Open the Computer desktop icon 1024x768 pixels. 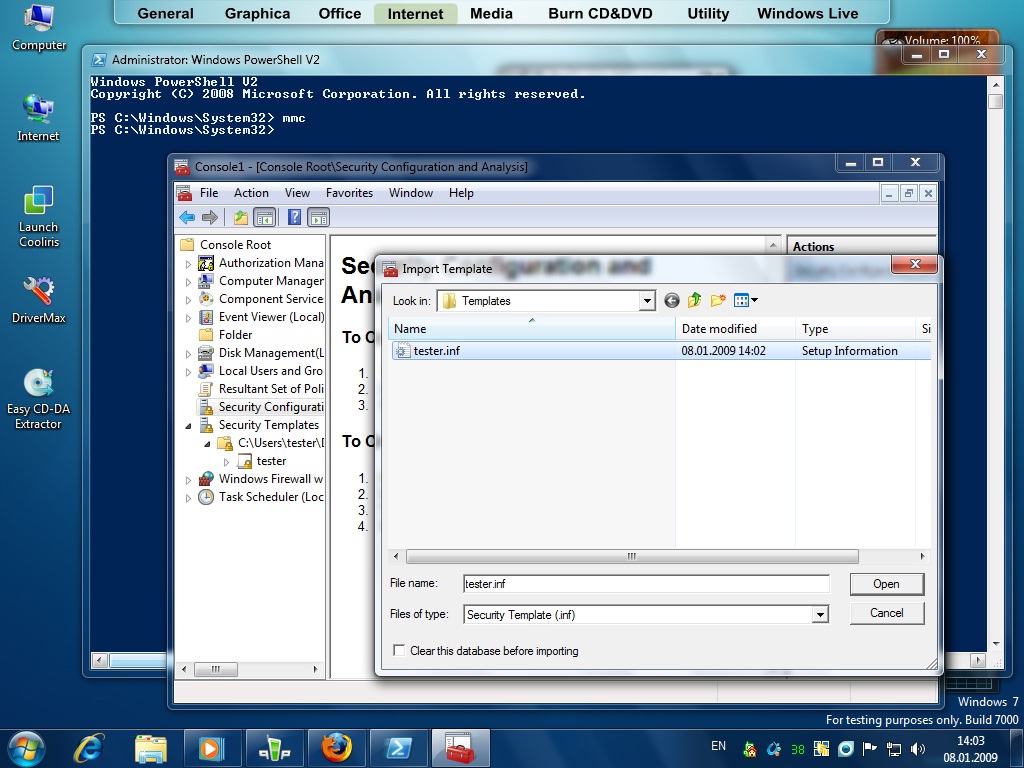39,28
